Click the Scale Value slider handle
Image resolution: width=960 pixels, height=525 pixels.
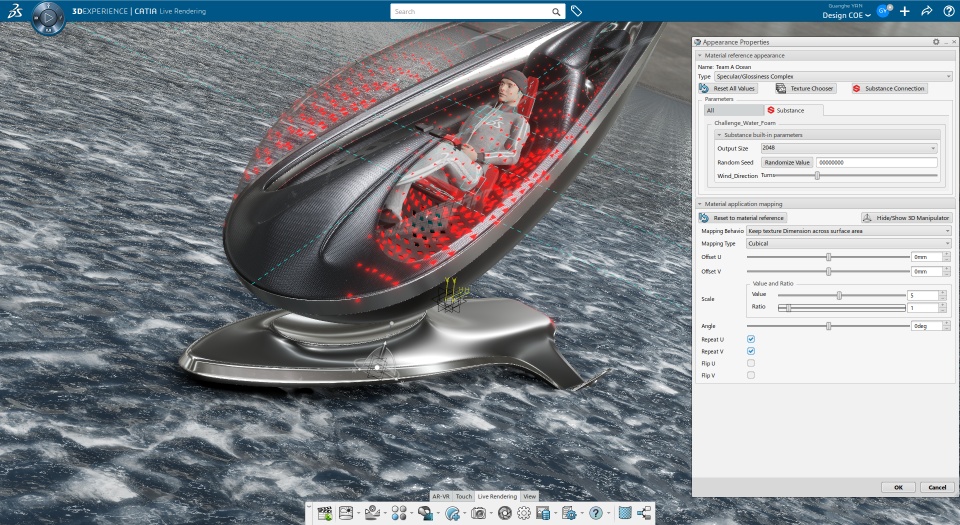pyautogui.click(x=839, y=295)
